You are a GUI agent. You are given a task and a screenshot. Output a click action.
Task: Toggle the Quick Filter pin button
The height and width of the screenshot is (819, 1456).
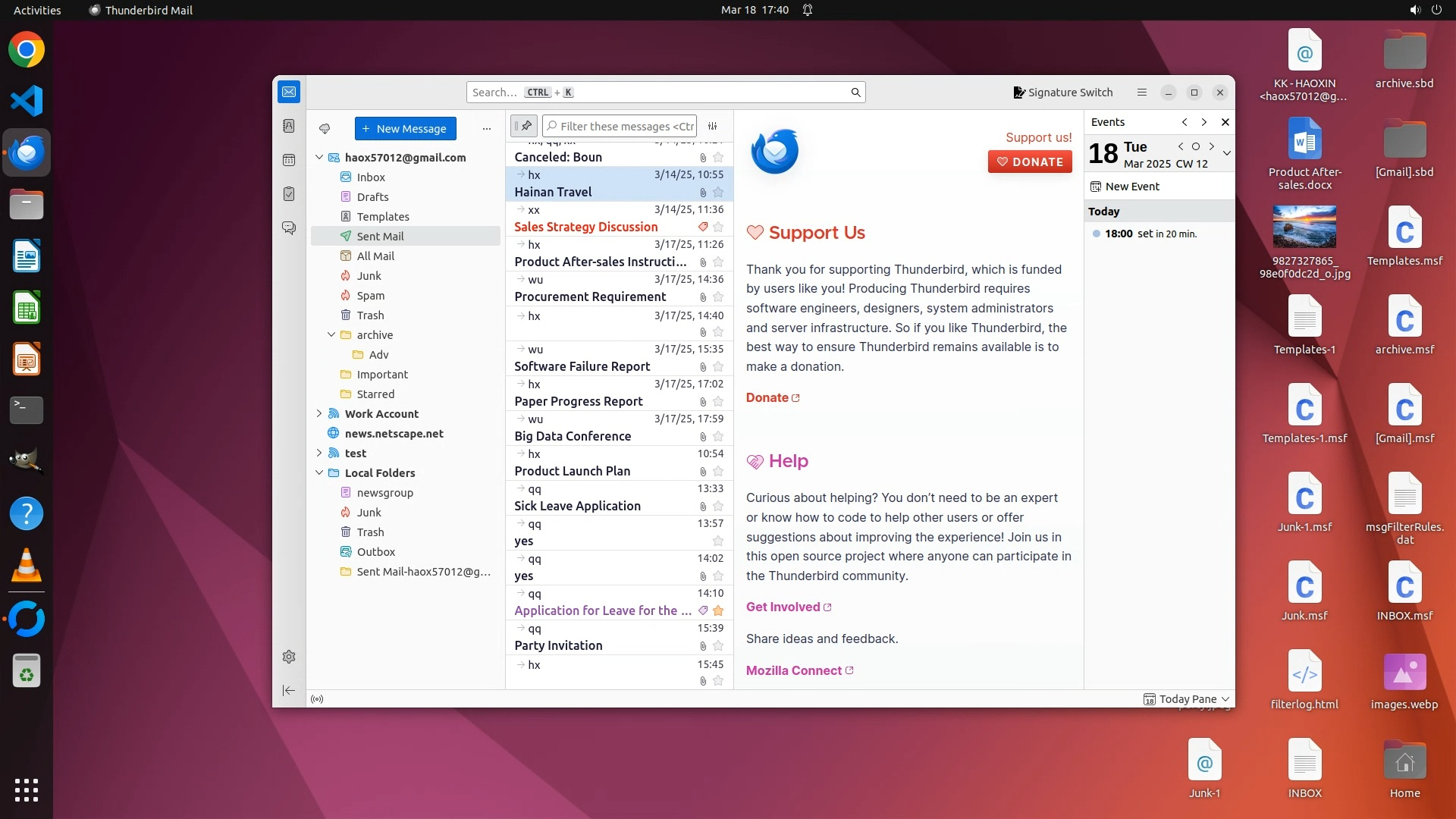pyautogui.click(x=524, y=126)
